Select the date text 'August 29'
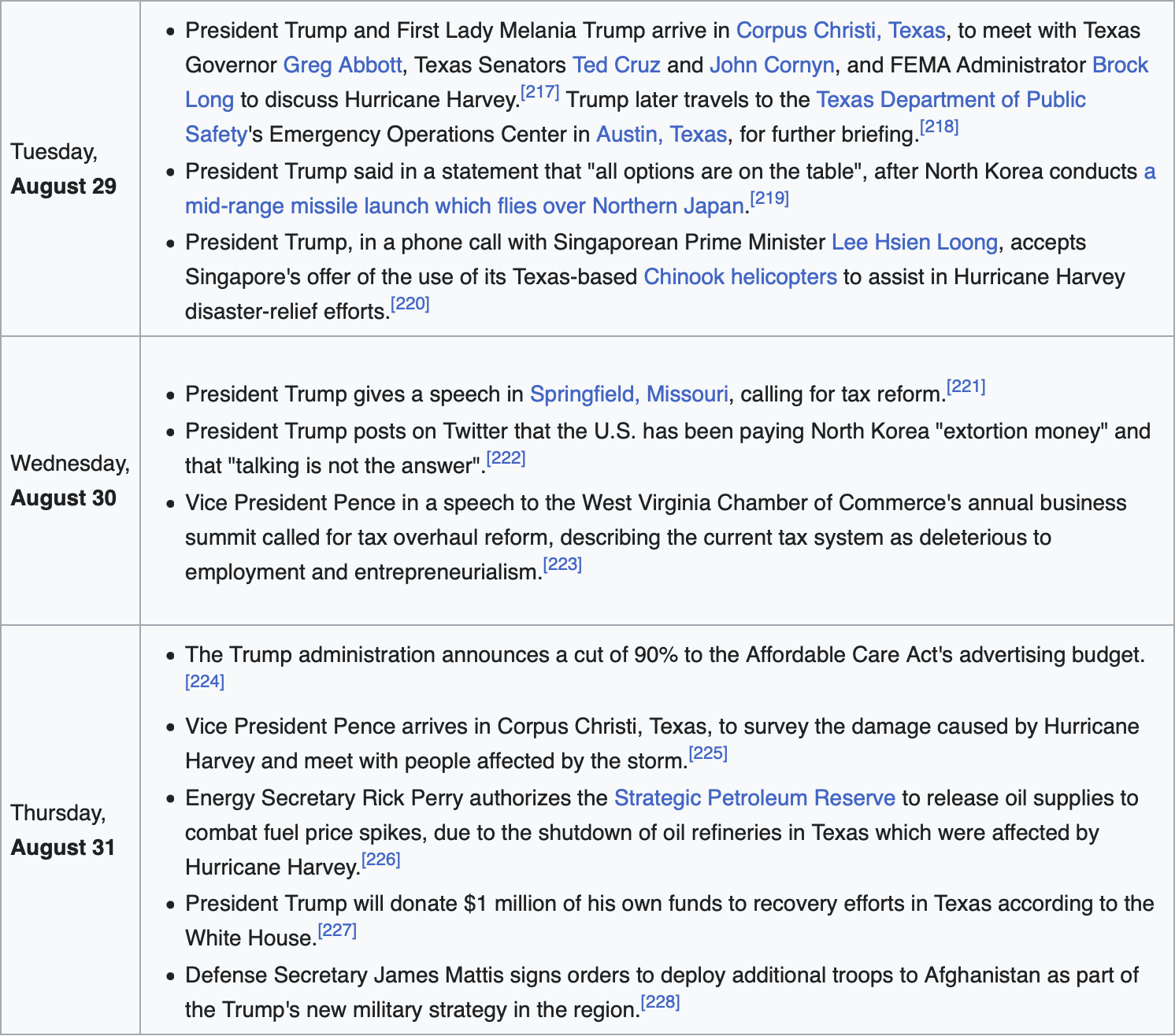This screenshot has width=1175, height=1036. pos(64,187)
